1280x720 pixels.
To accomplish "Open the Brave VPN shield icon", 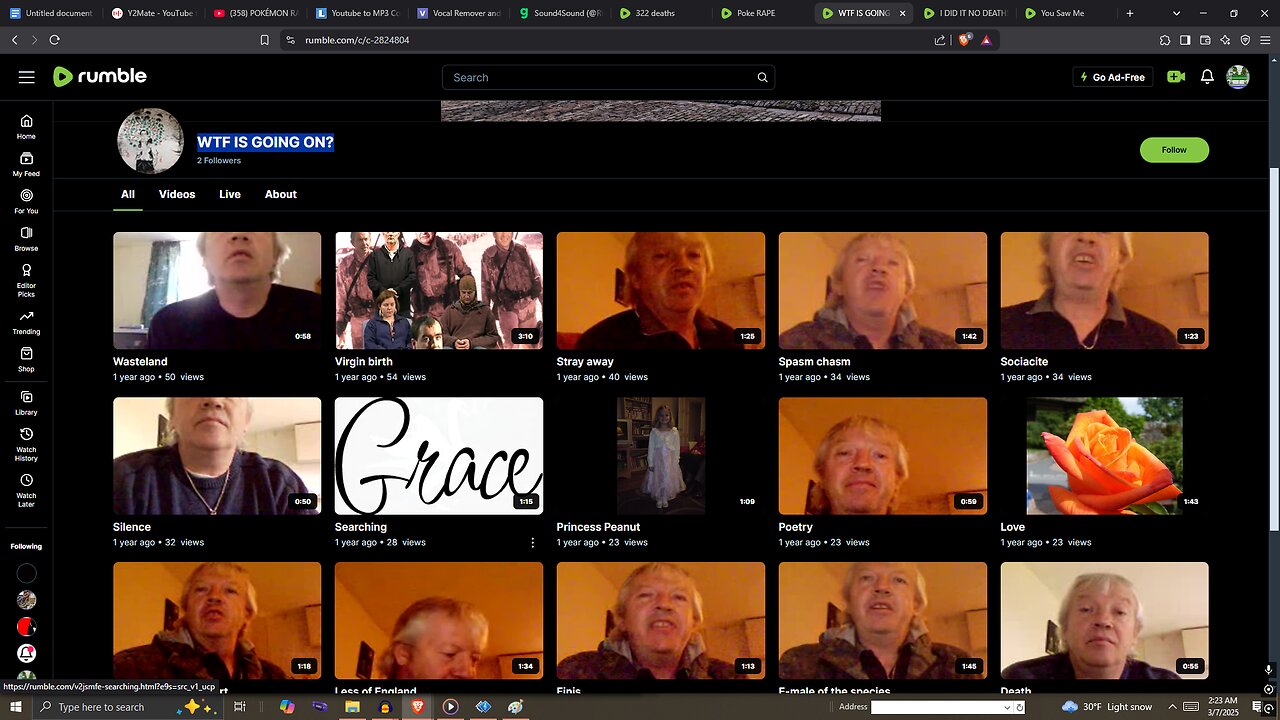I will (1245, 40).
